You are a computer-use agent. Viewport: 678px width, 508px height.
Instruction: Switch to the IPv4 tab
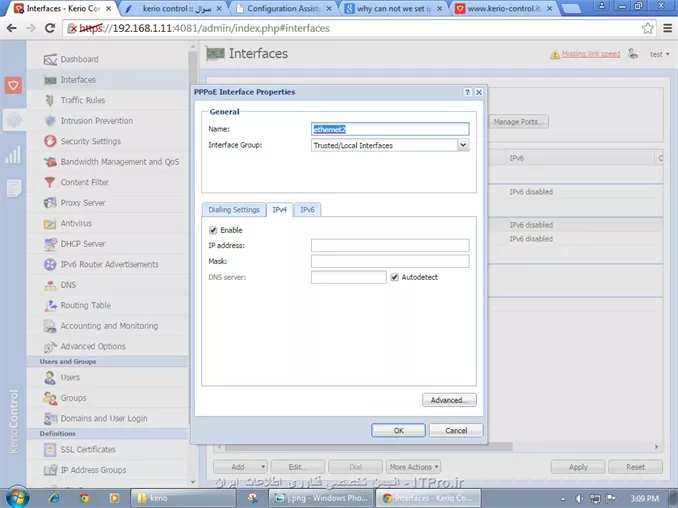(280, 210)
